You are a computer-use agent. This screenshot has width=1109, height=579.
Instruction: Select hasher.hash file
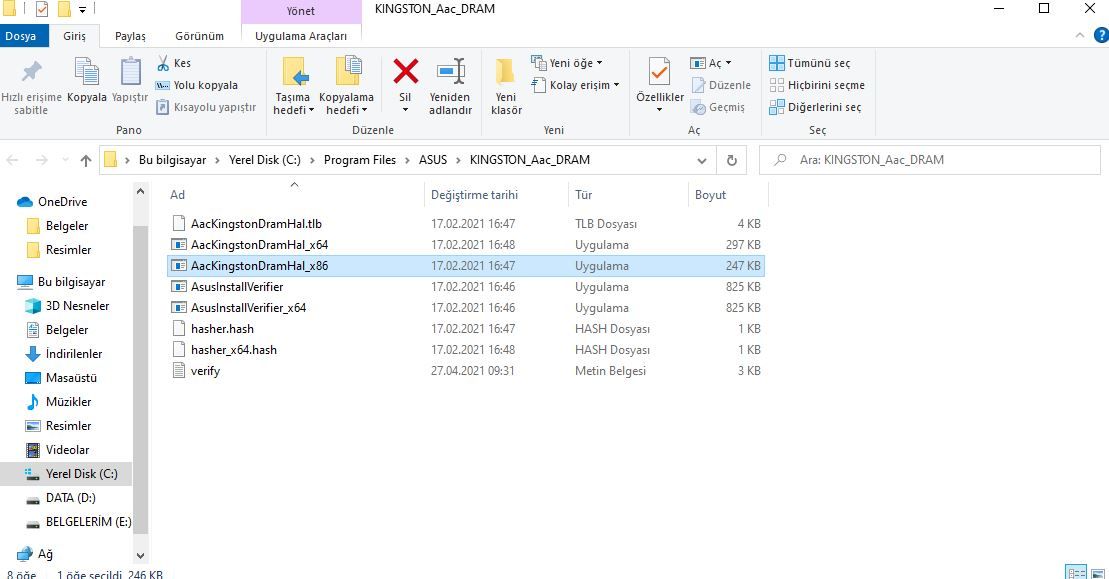click(x=467, y=329)
